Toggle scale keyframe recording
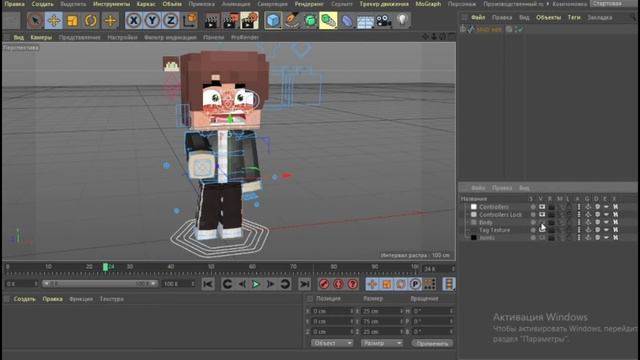The image size is (640, 360). pyautogui.click(x=387, y=284)
